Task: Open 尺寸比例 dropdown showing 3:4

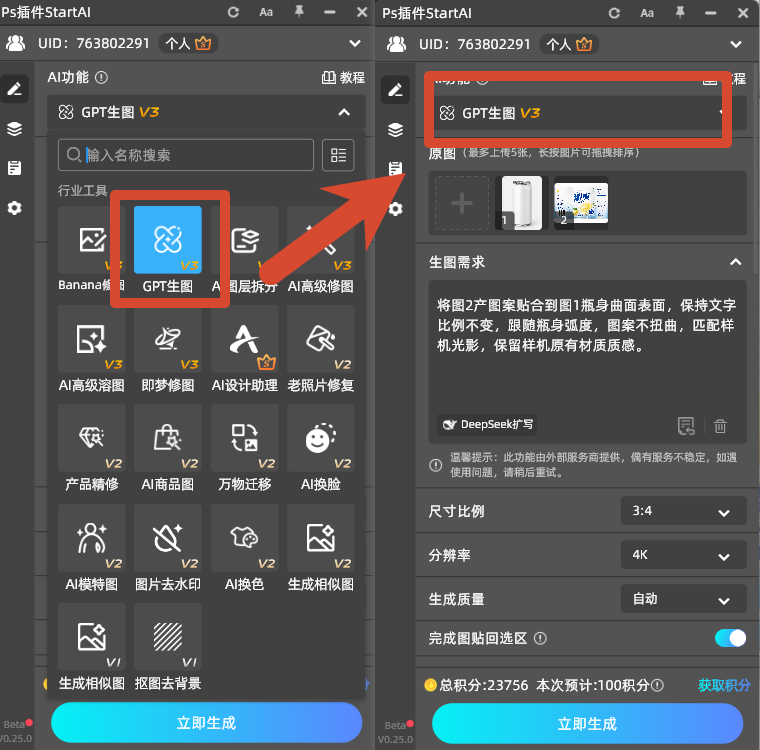Action: [x=683, y=511]
